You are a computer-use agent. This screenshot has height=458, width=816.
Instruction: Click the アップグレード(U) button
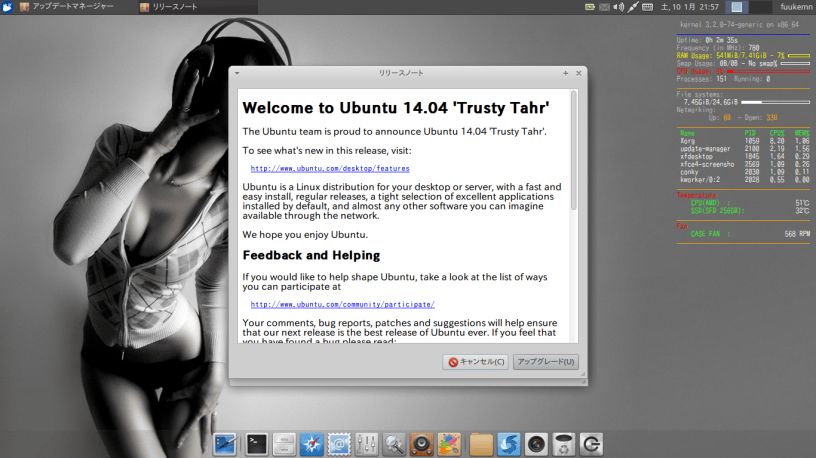coord(546,362)
